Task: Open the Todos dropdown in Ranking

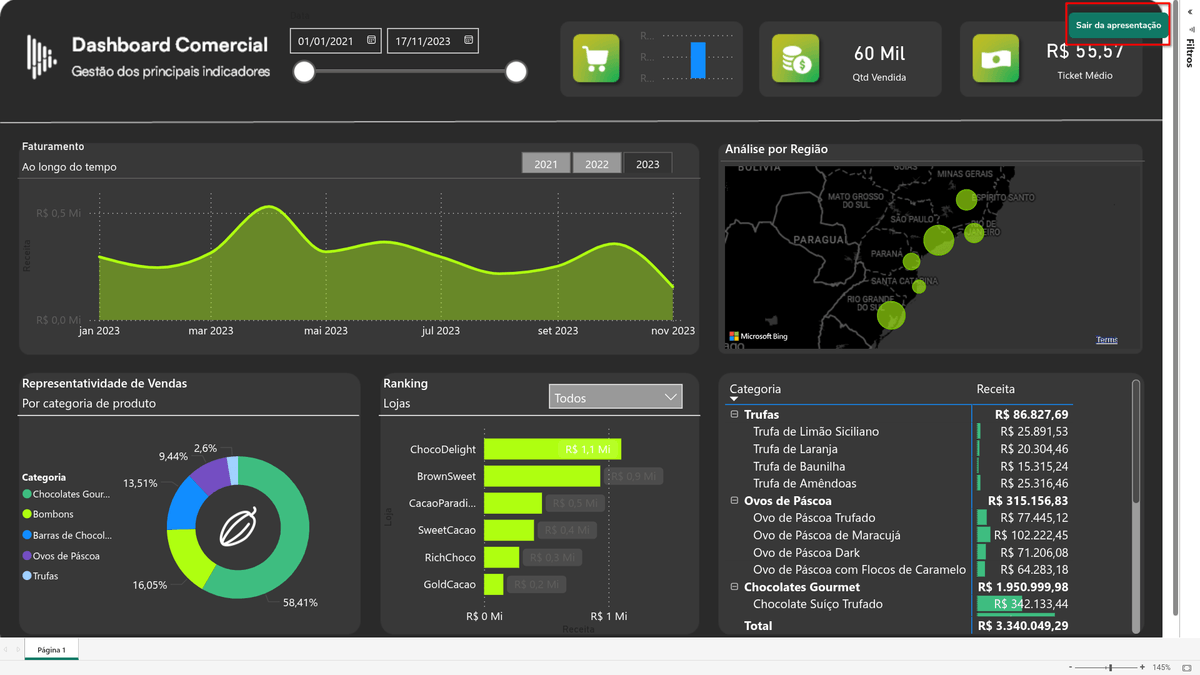Action: tap(615, 397)
